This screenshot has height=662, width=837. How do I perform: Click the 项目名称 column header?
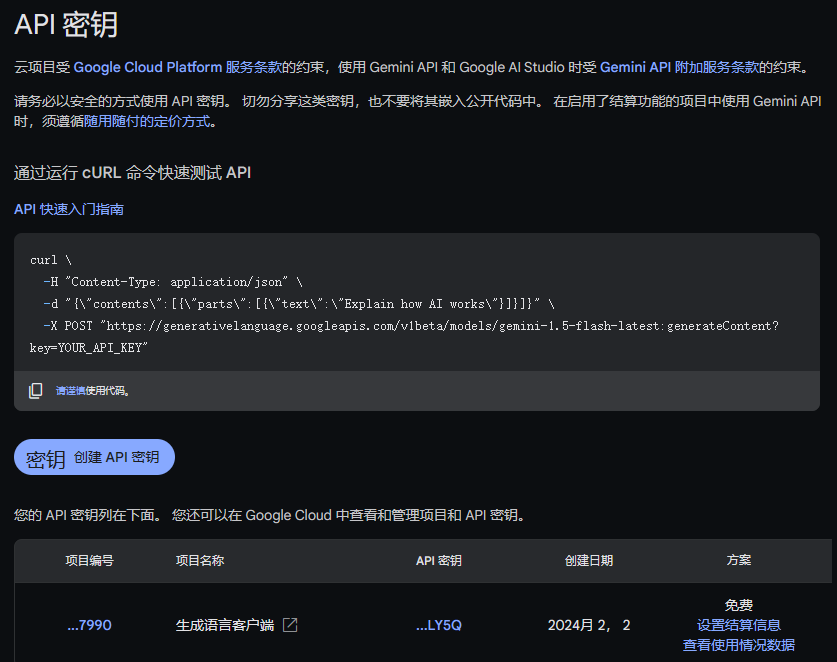point(200,561)
